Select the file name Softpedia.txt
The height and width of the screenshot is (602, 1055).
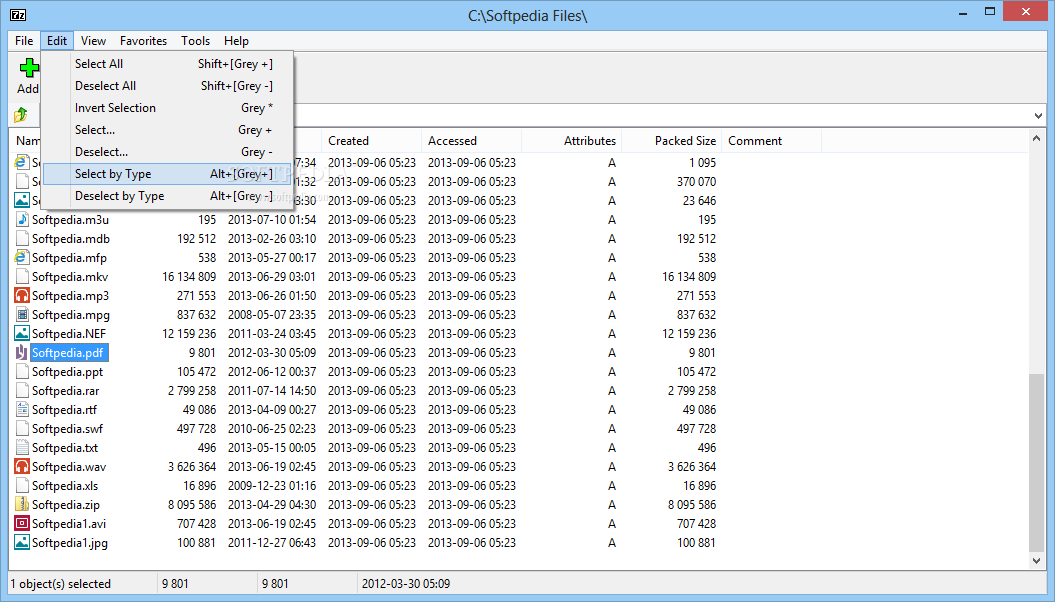65,447
